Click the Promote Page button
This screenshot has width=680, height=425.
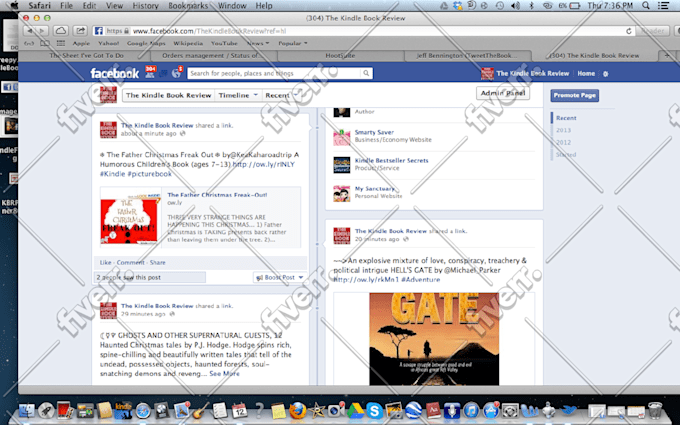575,95
